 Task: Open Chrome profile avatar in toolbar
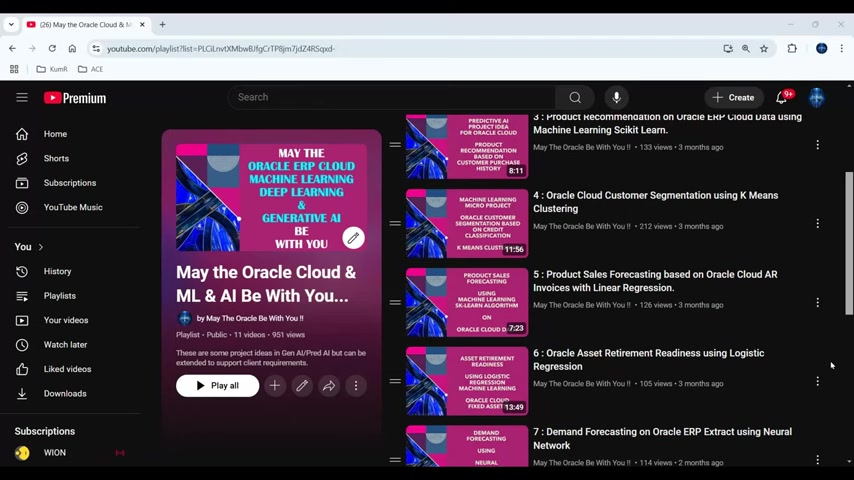pos(821,48)
